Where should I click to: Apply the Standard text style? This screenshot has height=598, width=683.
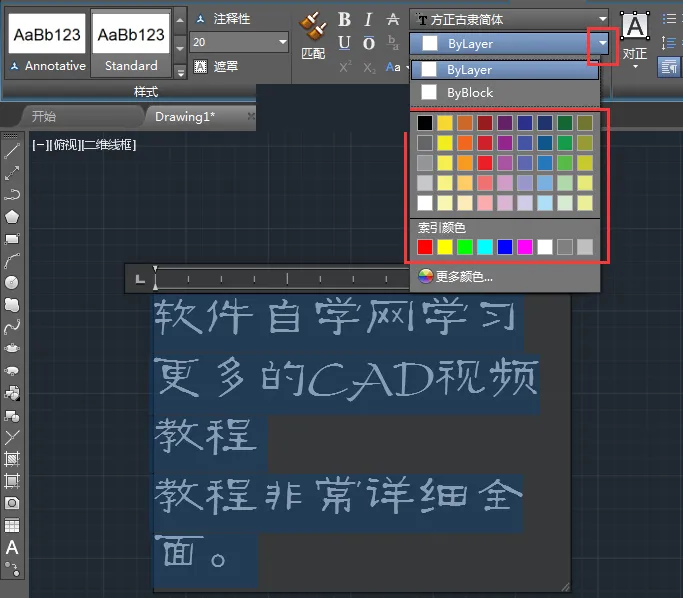point(131,45)
